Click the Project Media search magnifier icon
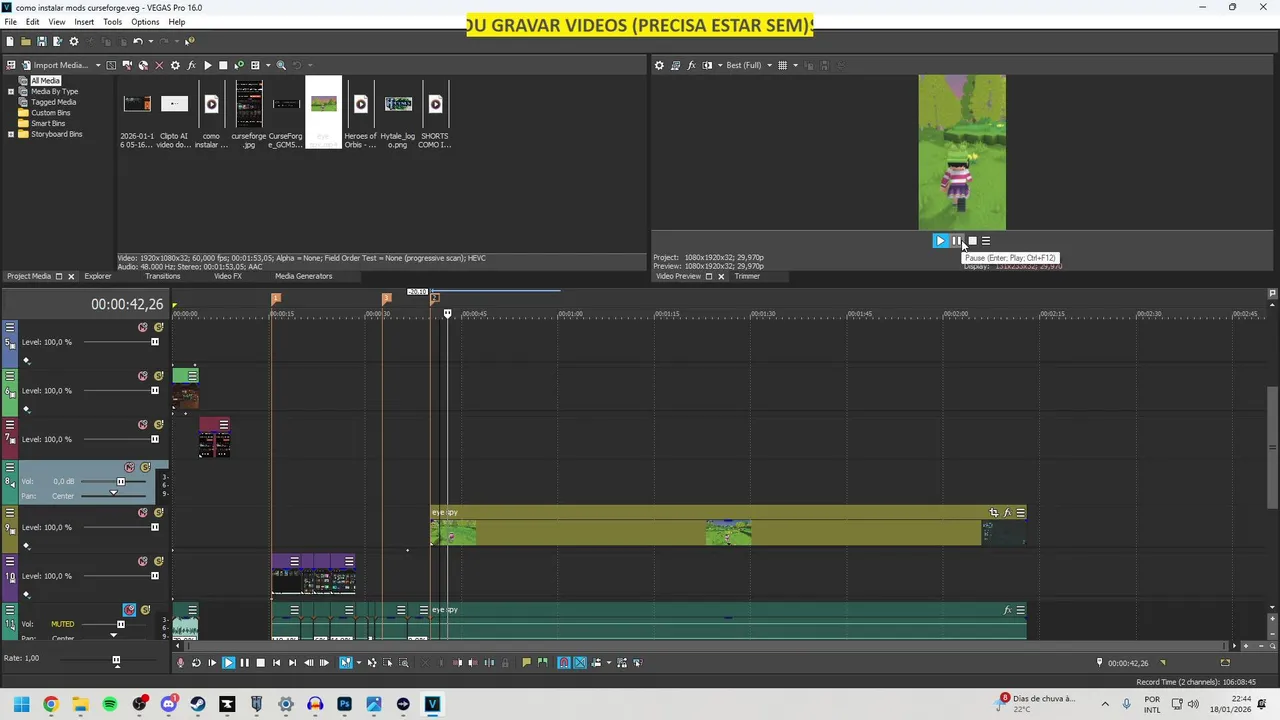Screen dimensions: 1280x720 [x=281, y=65]
